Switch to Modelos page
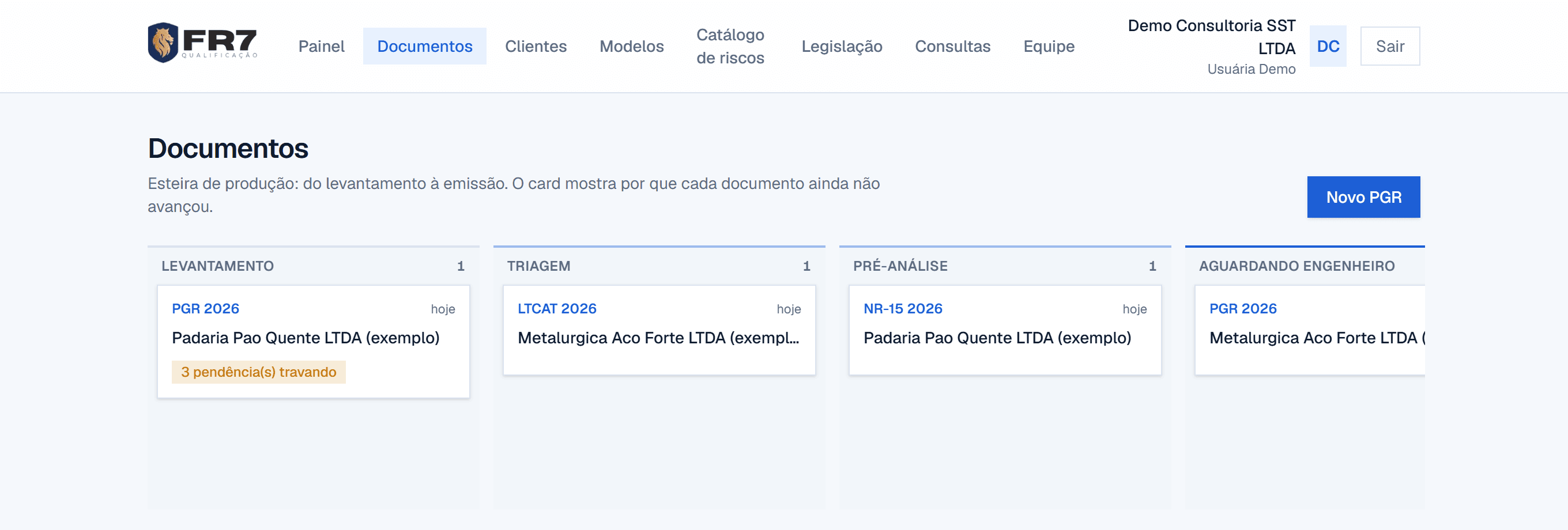Image resolution: width=1568 pixels, height=530 pixels. 631,46
